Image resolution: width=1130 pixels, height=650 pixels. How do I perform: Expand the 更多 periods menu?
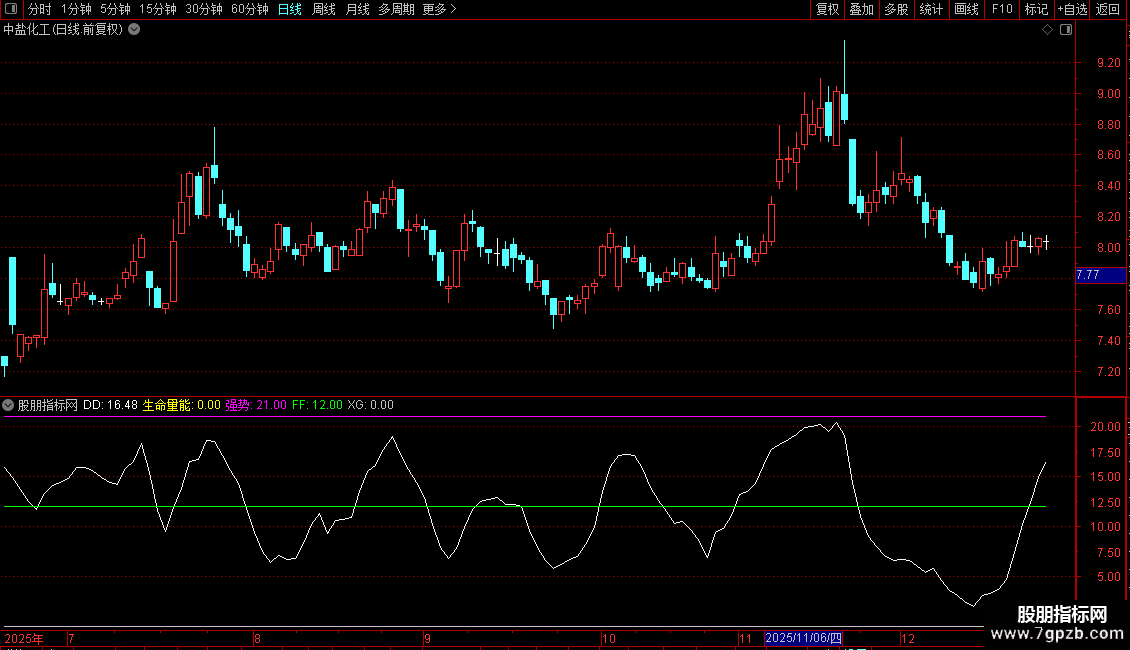440,9
